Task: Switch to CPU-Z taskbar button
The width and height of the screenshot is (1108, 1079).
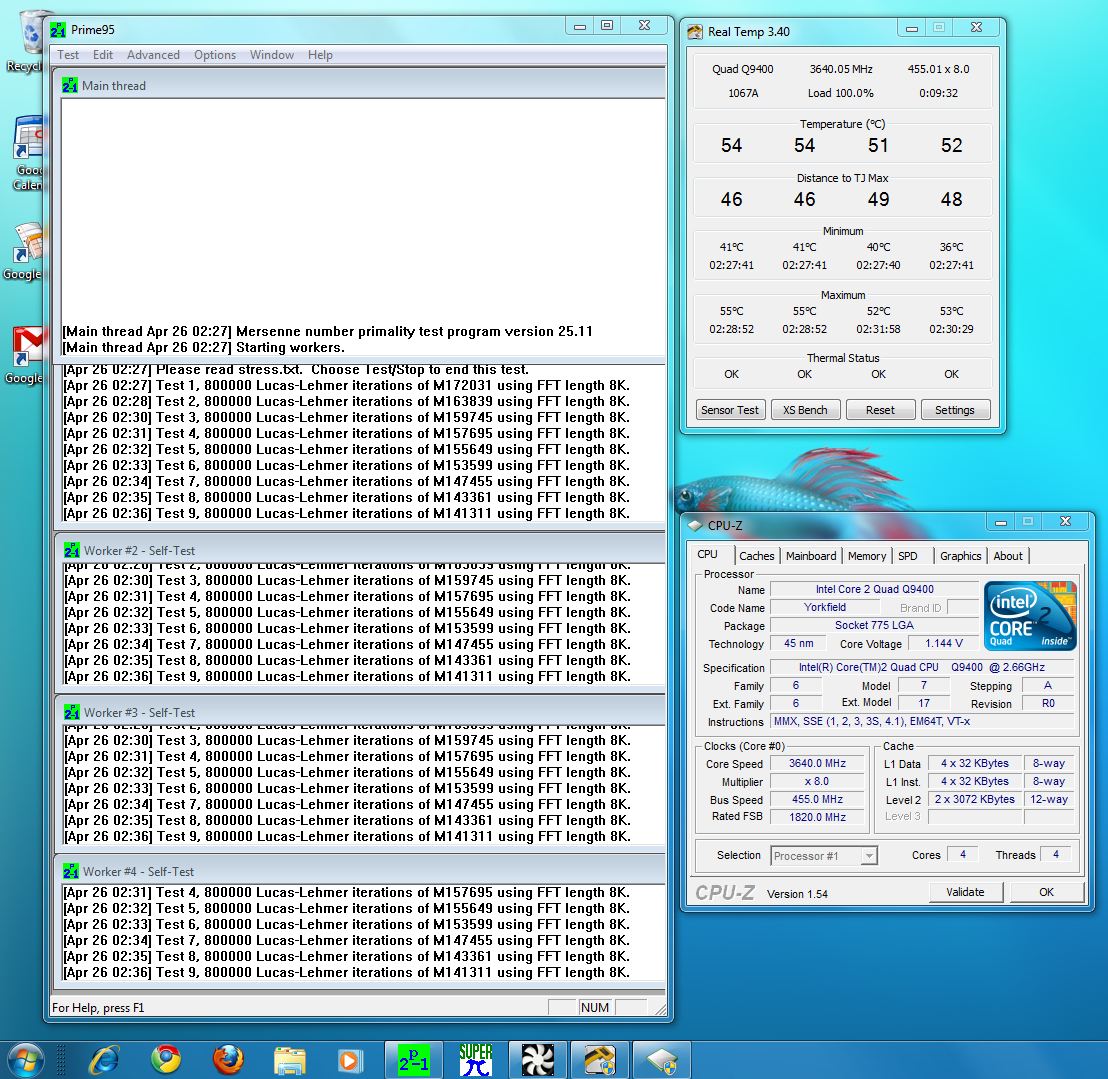Action: (661, 1060)
